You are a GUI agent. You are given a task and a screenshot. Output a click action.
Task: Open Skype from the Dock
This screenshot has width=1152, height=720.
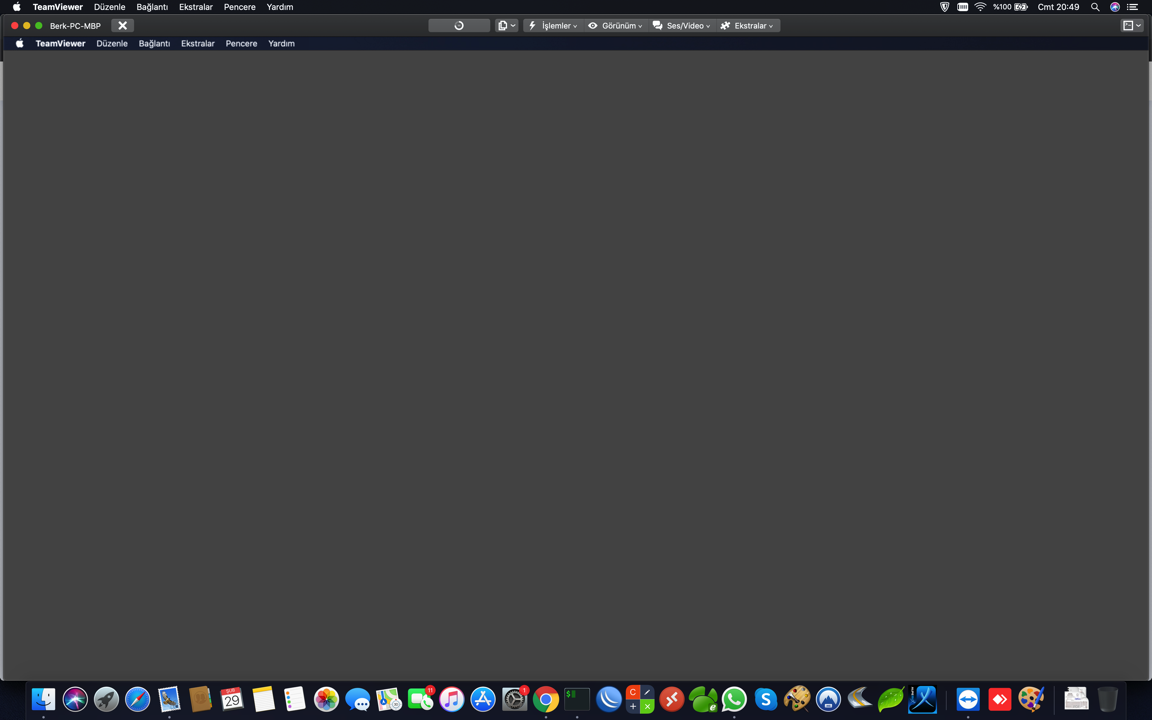tap(765, 699)
